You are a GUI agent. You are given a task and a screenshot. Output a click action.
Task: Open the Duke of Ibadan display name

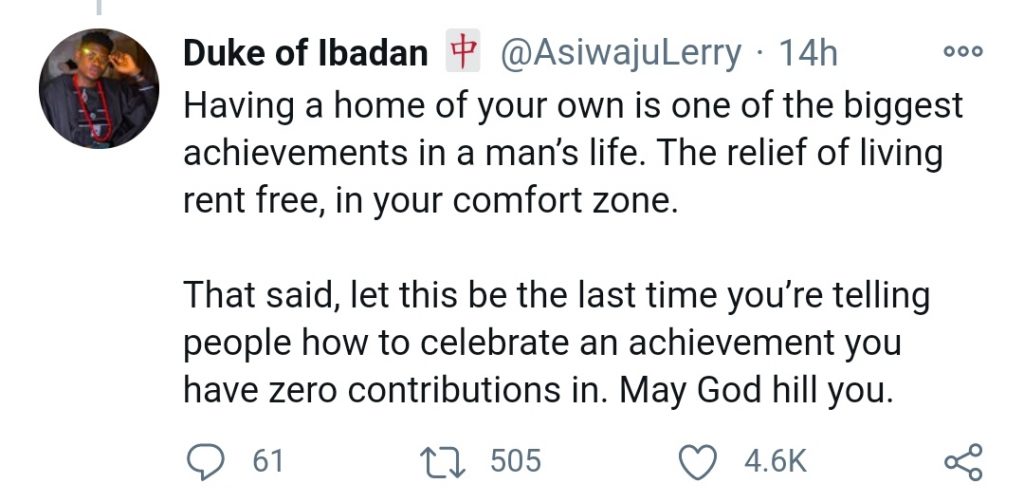point(306,54)
